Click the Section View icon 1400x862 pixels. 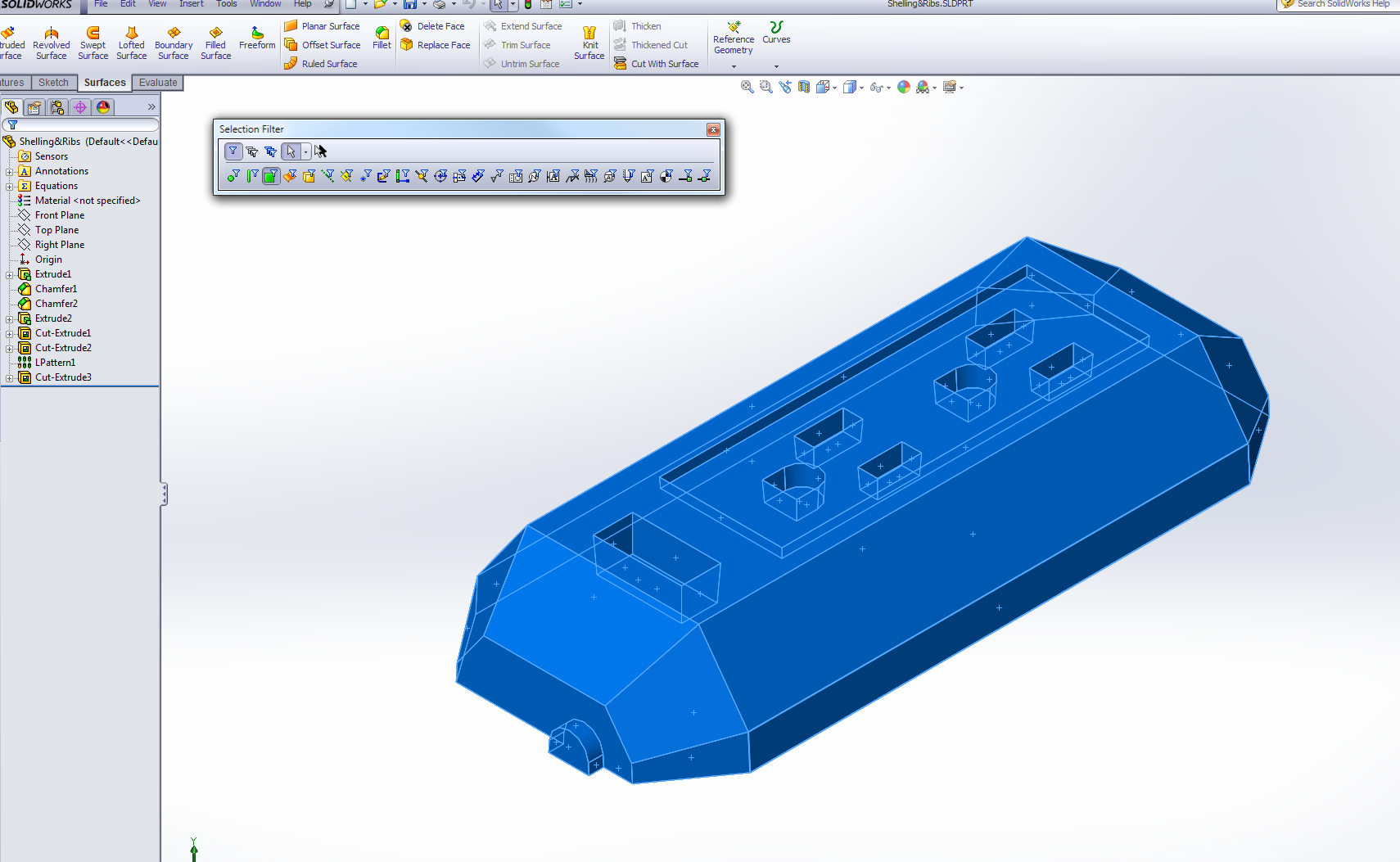804,87
